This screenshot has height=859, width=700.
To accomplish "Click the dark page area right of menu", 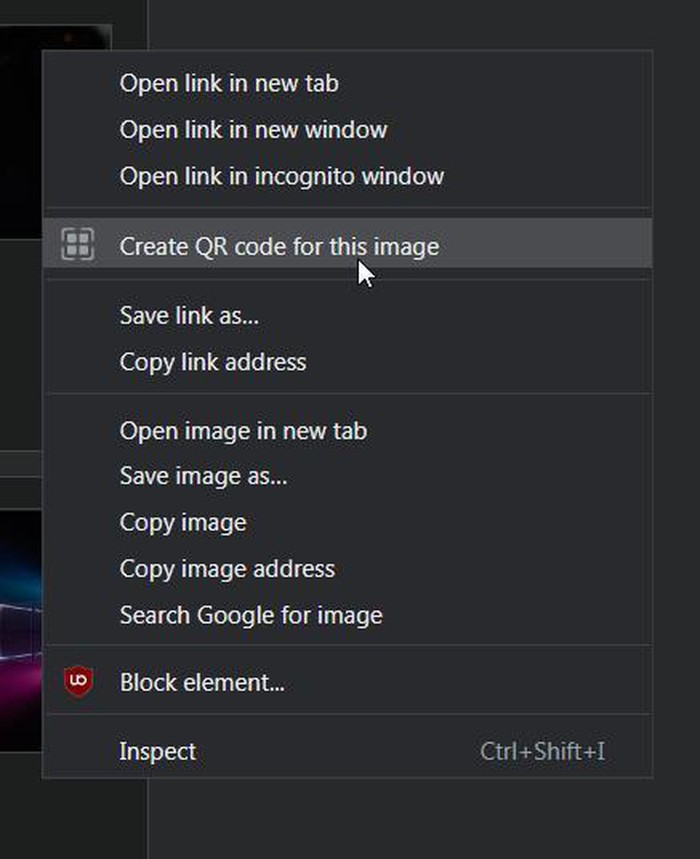I will click(x=676, y=400).
